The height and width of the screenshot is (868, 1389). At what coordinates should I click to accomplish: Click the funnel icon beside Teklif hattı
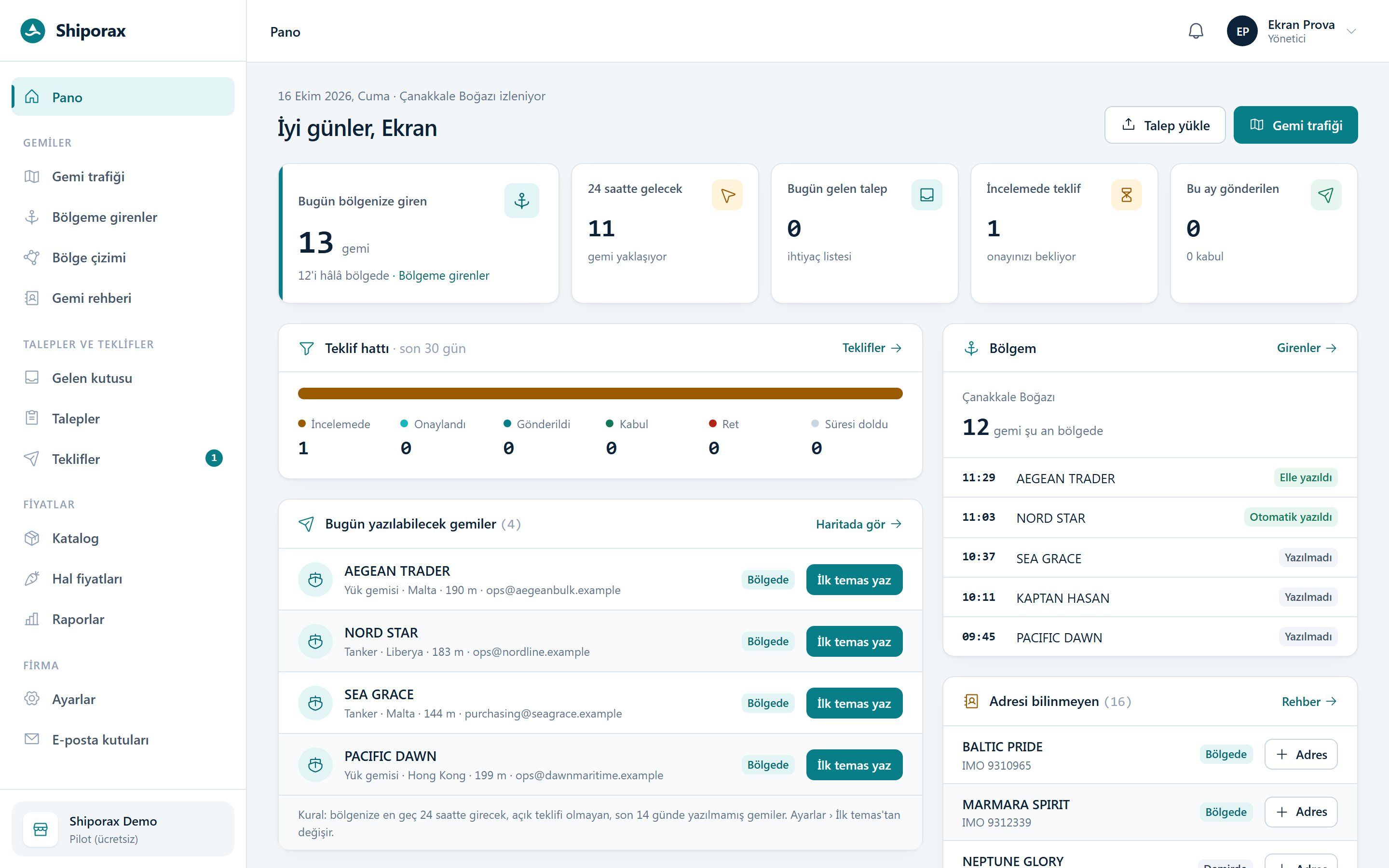click(307, 349)
